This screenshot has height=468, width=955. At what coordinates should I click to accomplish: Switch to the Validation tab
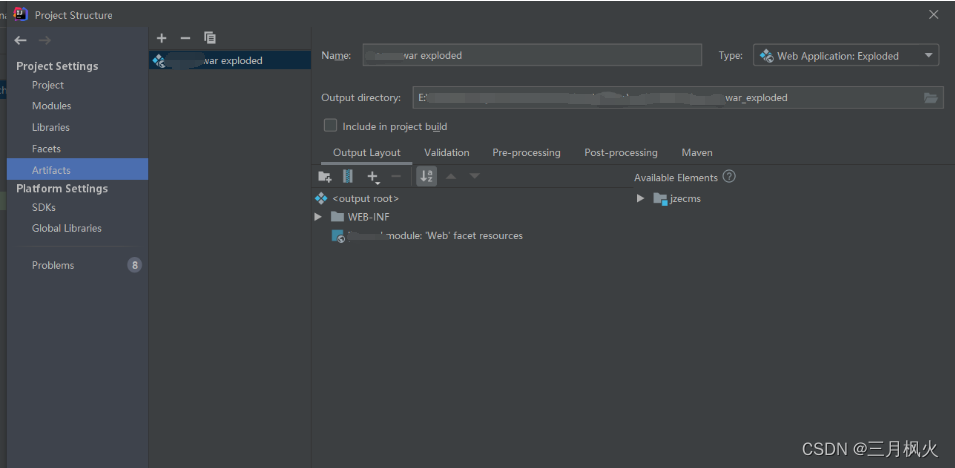446,153
